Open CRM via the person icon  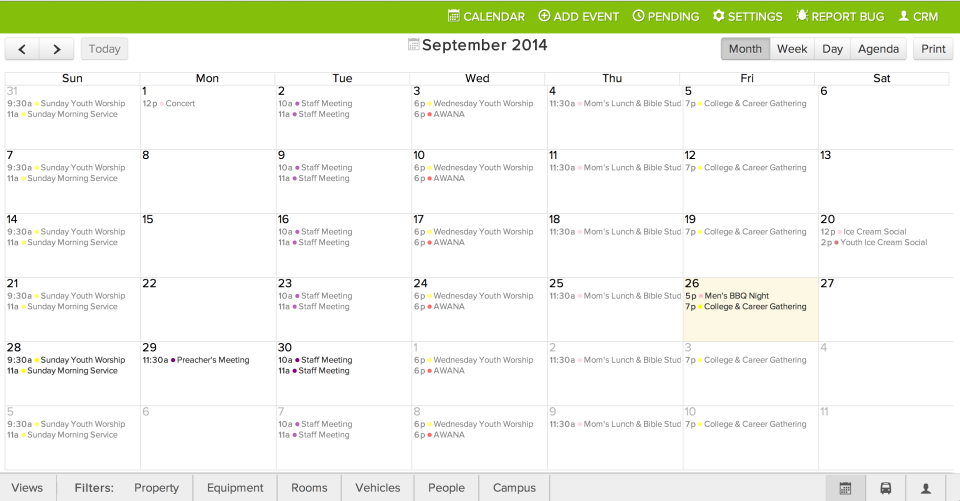tap(904, 16)
